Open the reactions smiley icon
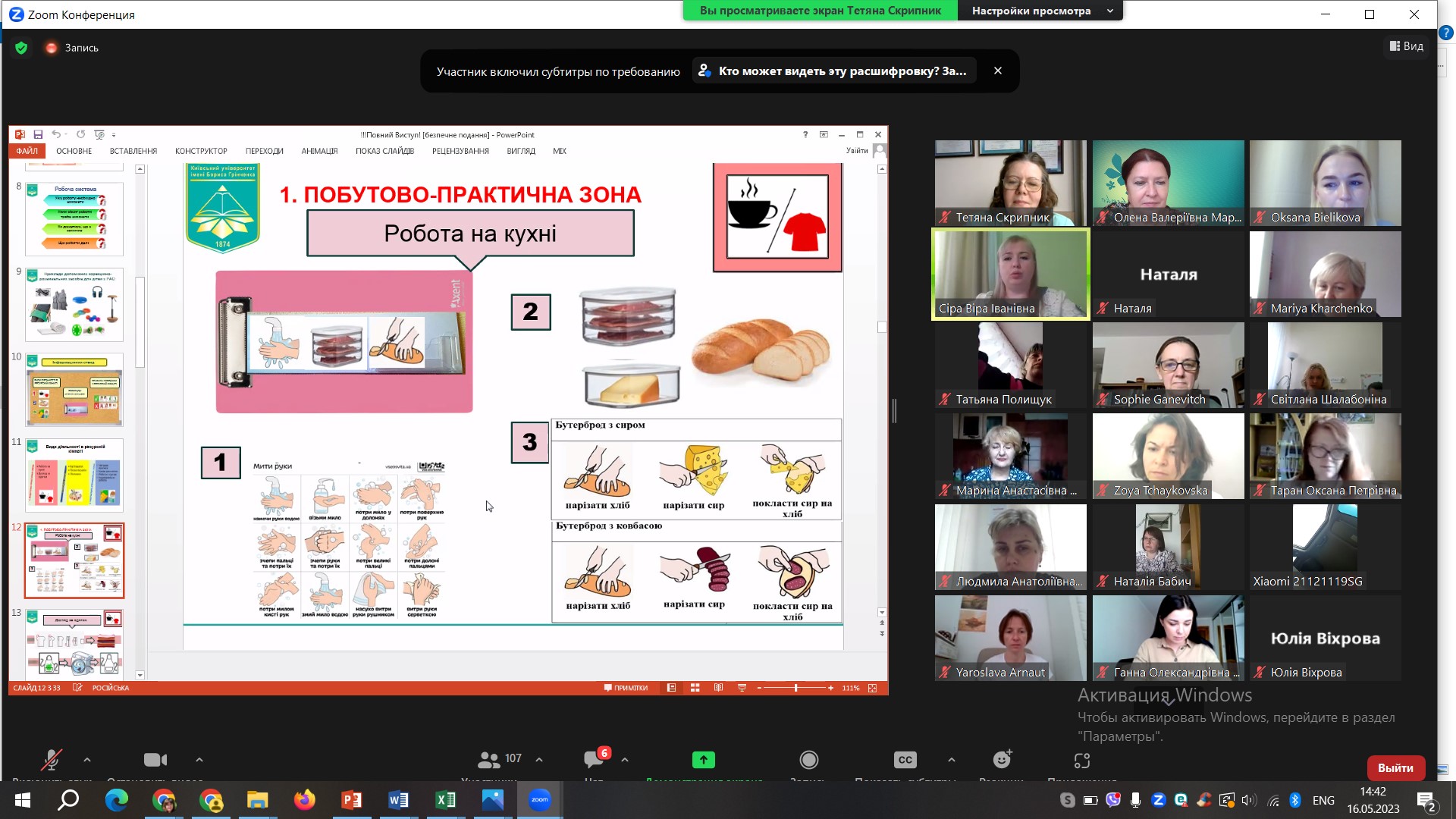The image size is (1456, 819). (1002, 760)
